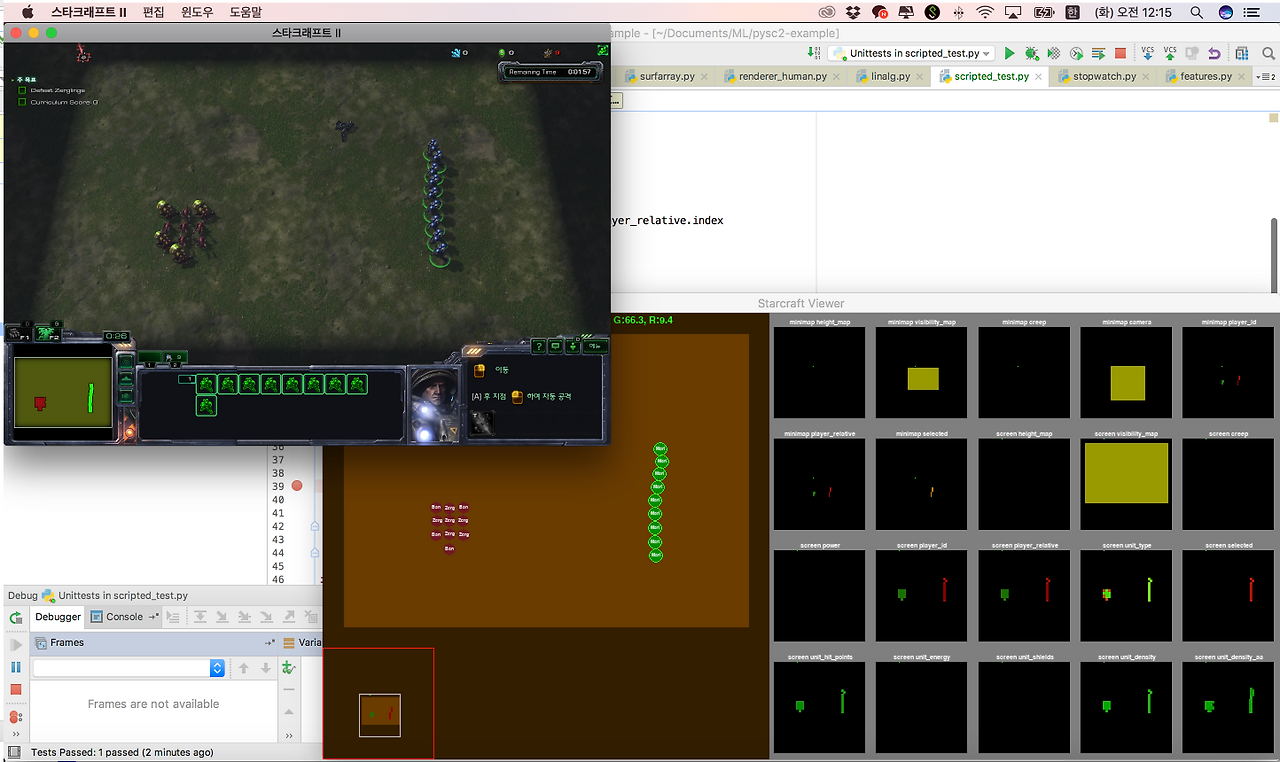Start debugging with the bug icon in PyCharm toolbar
1280x762 pixels.
tap(1031, 53)
